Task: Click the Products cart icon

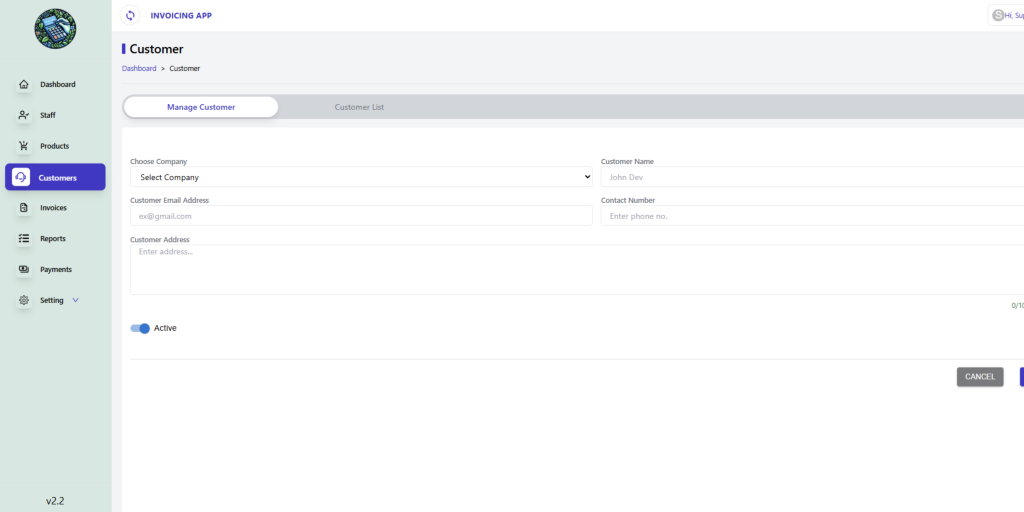Action: (x=24, y=146)
